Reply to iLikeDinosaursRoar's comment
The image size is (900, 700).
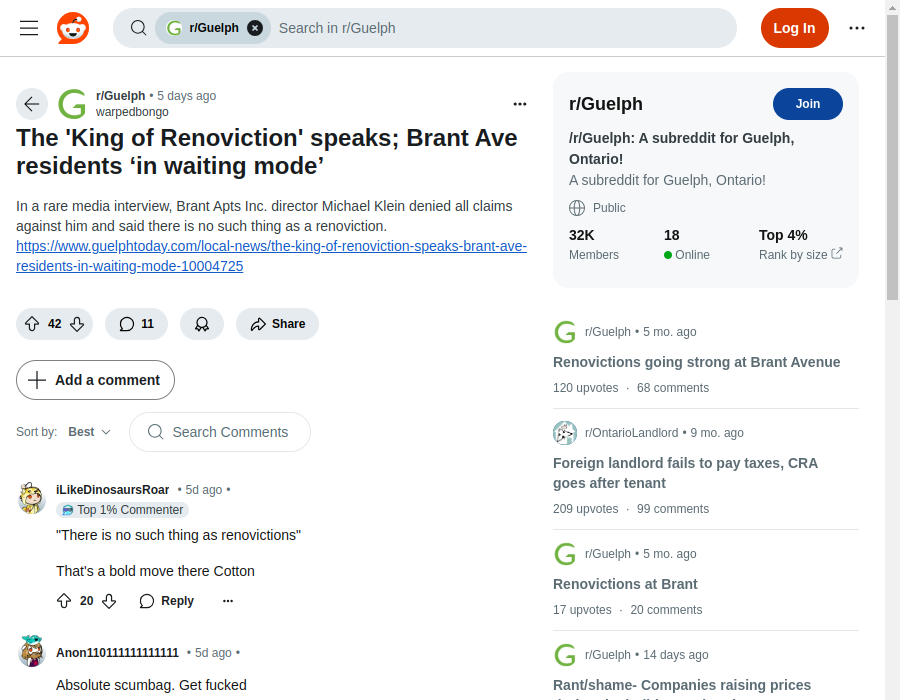(166, 601)
